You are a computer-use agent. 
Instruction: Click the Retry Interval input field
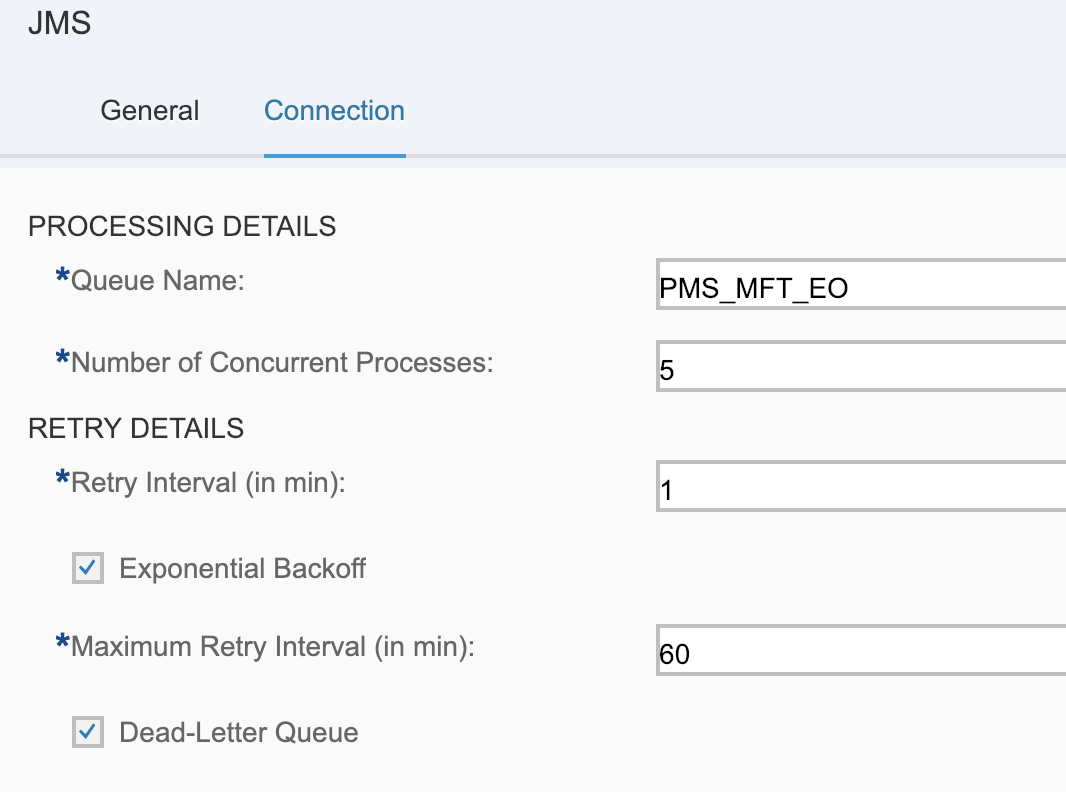(x=861, y=486)
